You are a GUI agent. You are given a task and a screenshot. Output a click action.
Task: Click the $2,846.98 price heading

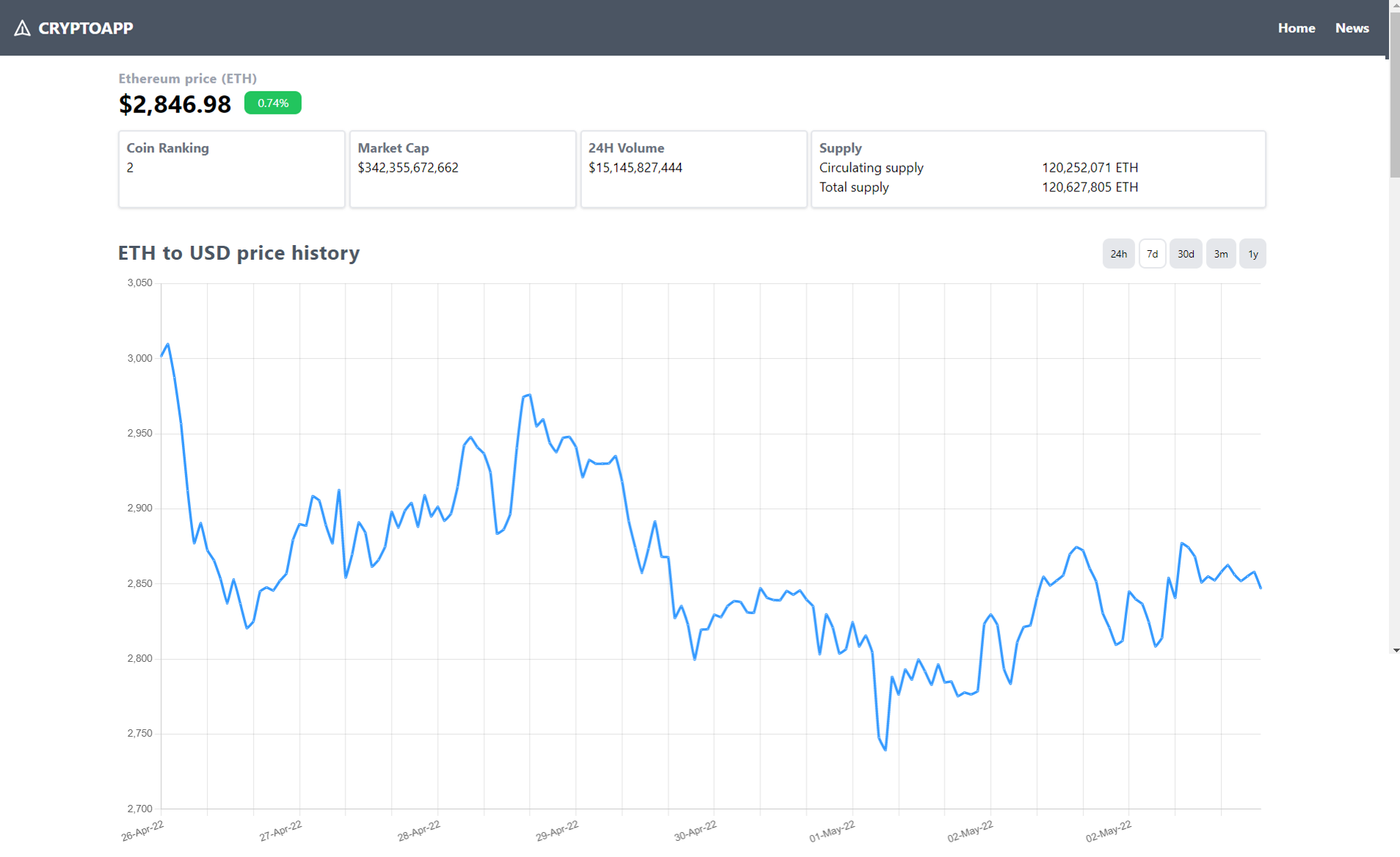click(x=175, y=104)
